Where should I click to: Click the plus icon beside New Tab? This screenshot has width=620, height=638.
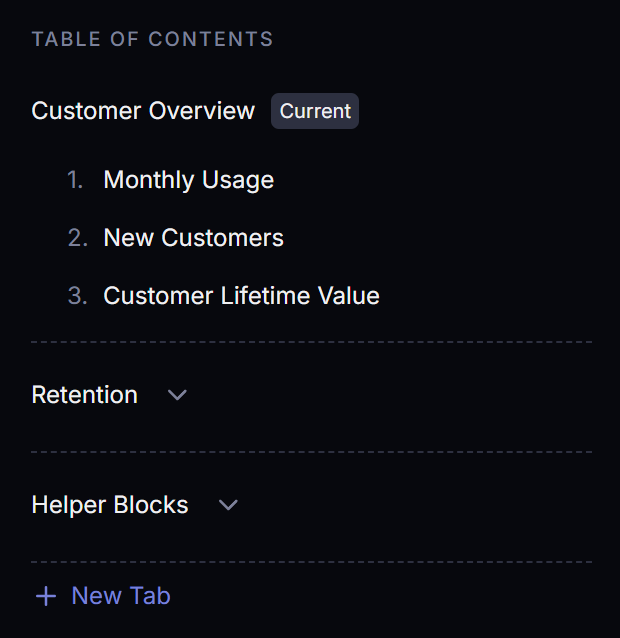coord(45,597)
